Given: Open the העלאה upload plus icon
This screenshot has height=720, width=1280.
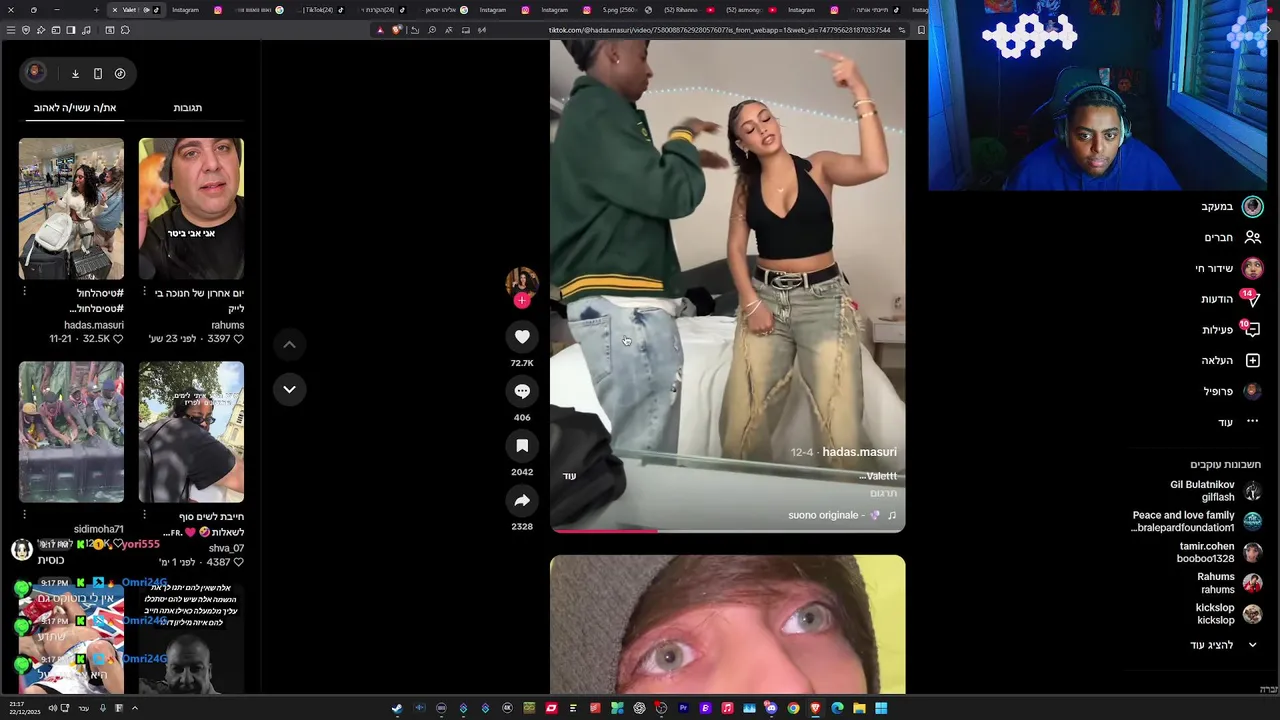Looking at the screenshot, I should pyautogui.click(x=1253, y=360).
